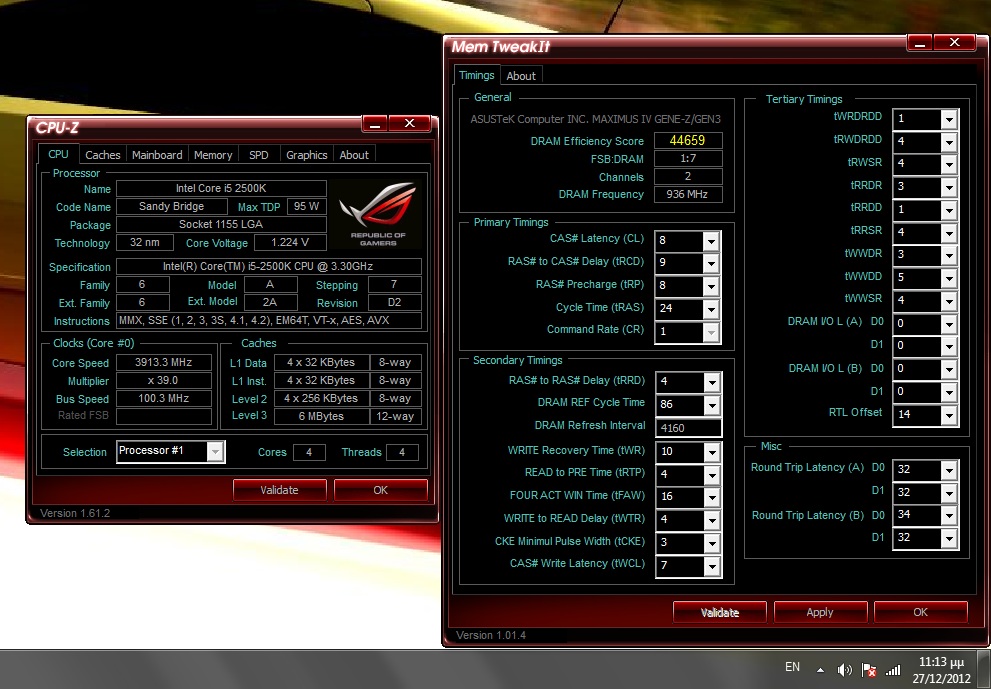Select the SPD tab in CPU-Z
991x689 pixels.
[x=258, y=155]
